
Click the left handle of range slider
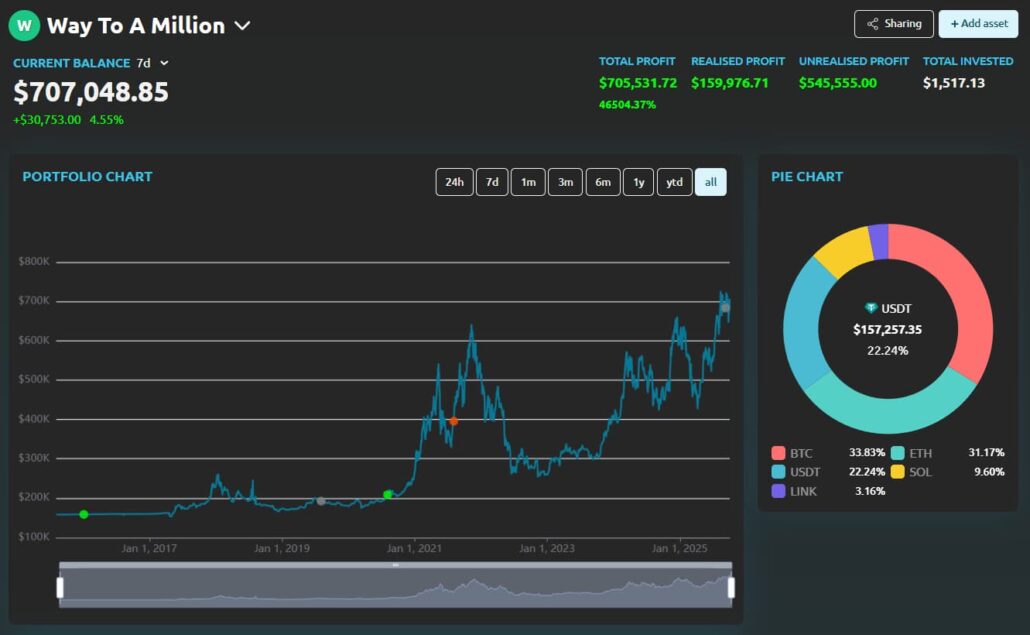coord(60,588)
